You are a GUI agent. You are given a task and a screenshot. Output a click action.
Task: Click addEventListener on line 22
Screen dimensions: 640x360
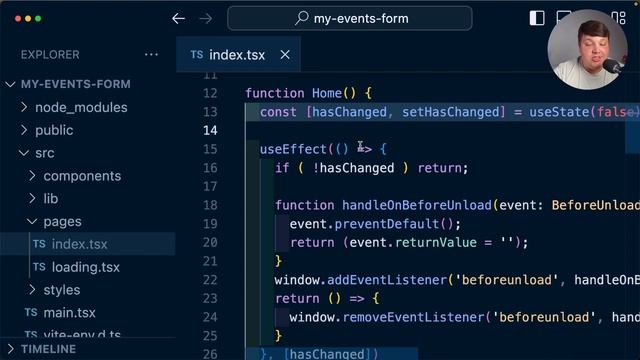[x=387, y=280]
